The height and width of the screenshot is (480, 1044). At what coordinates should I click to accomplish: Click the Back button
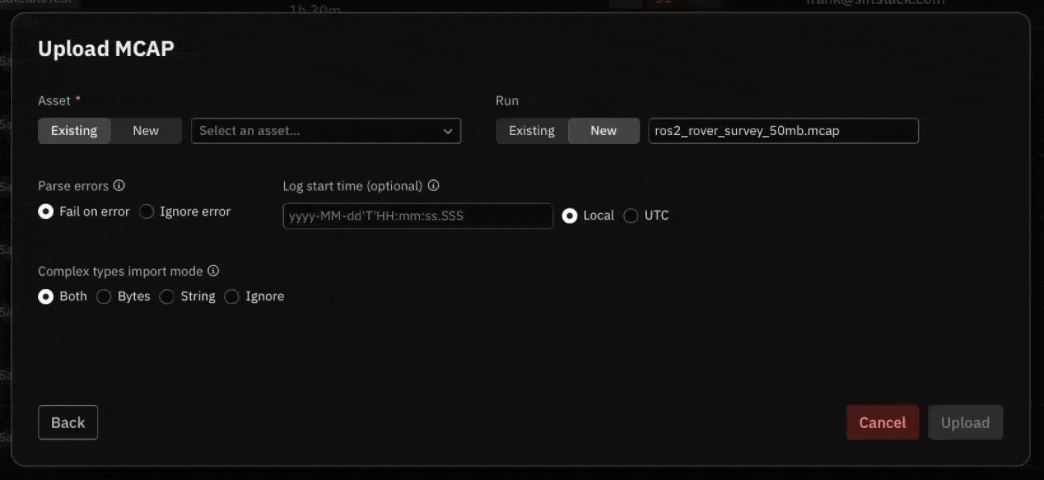tap(68, 423)
